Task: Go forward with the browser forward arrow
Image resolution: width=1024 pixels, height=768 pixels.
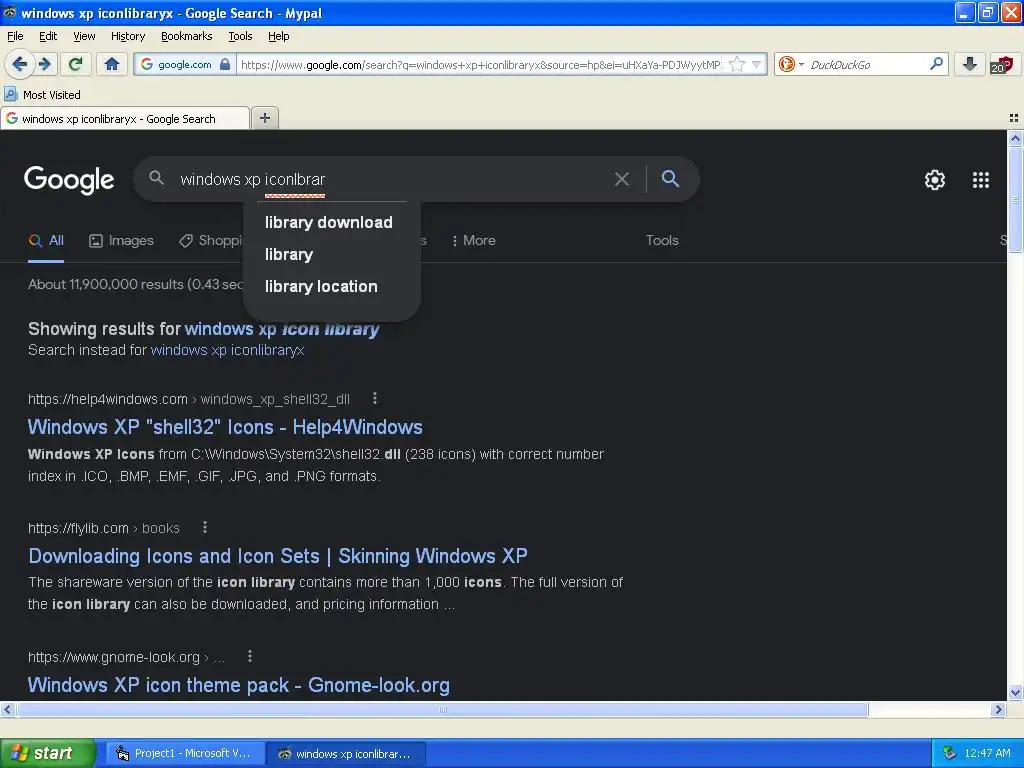Action: [x=44, y=64]
